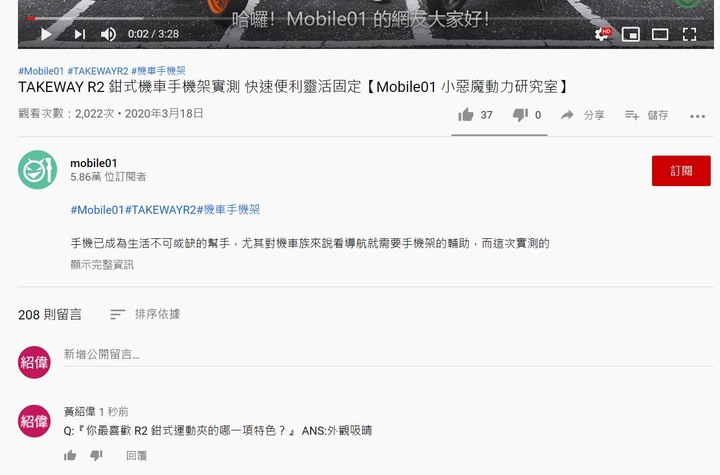
Task: Share the video
Action: point(582,115)
